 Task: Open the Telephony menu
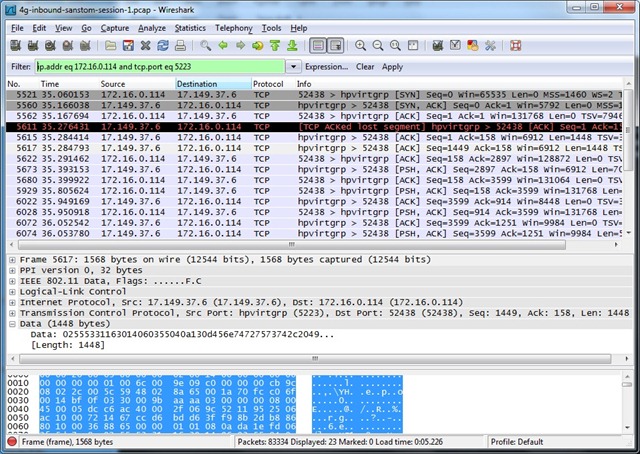234,28
